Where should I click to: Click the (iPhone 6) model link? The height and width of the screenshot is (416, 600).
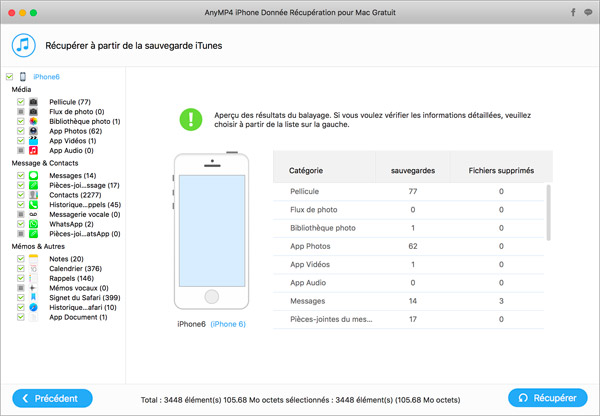tap(228, 324)
